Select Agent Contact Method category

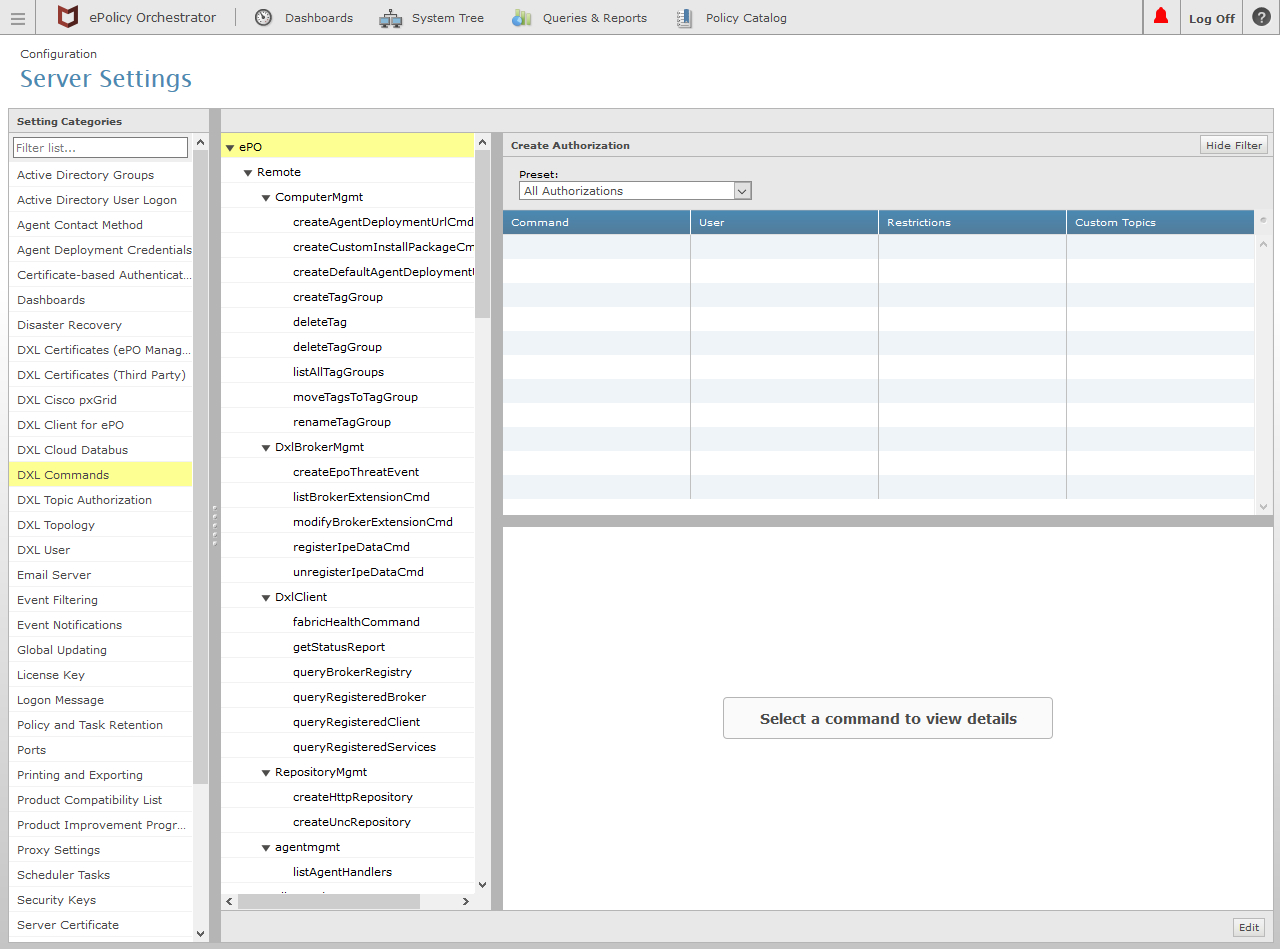101,224
